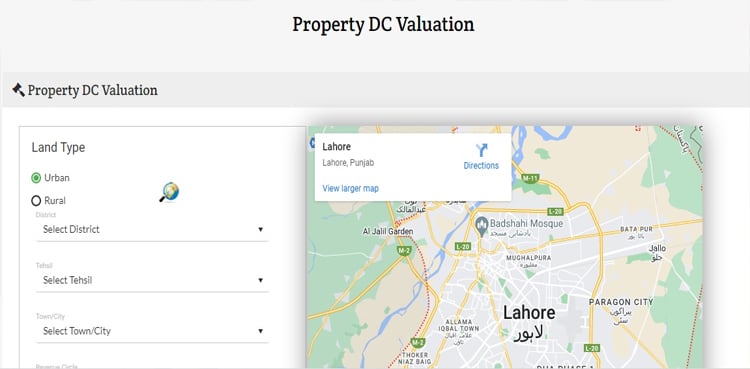Screen dimensions: 750x369
Task: Click the Allama Iqbal Town map label
Action: click(x=459, y=325)
